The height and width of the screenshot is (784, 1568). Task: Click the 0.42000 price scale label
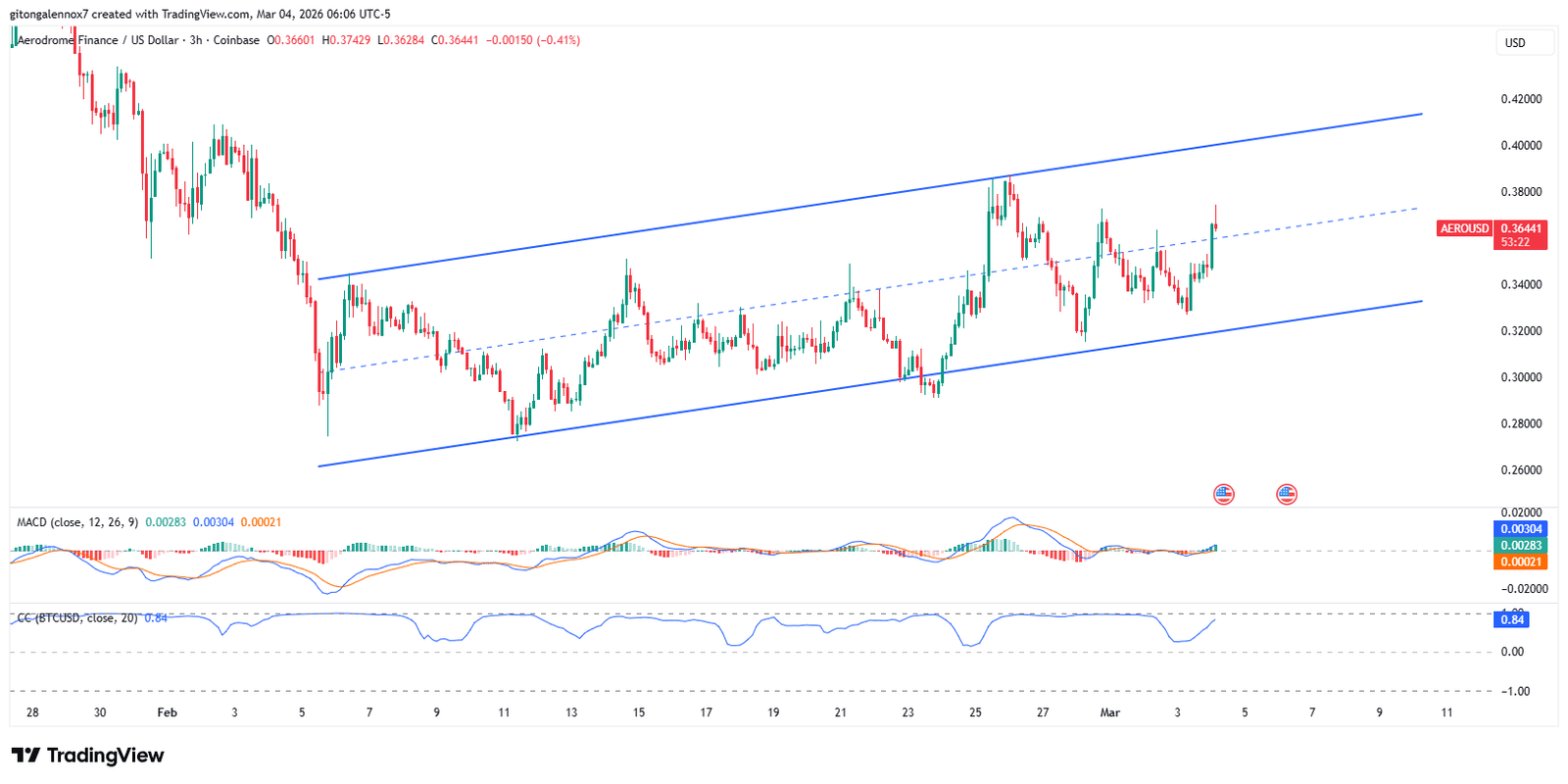pos(1521,99)
